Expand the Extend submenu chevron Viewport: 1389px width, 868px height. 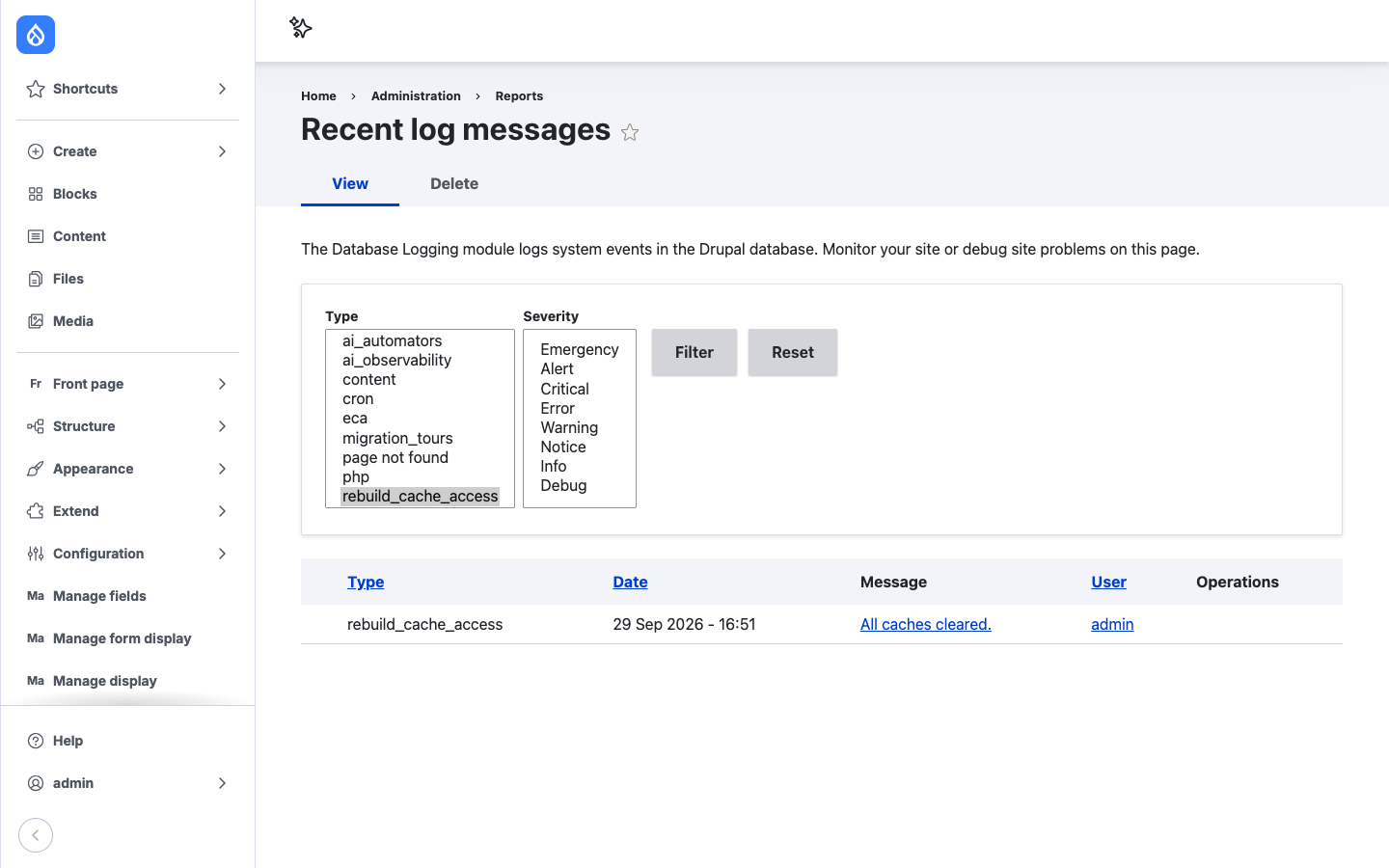point(222,511)
